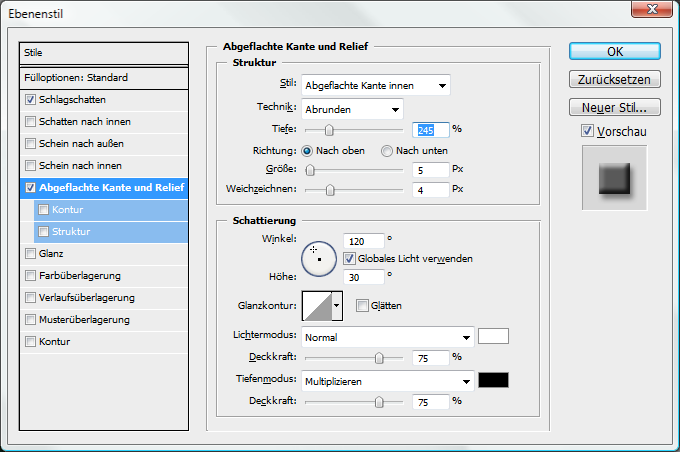Screen dimensions: 680x452
Task: Toggle the Glanz effect checkbox
Action: [x=30, y=253]
